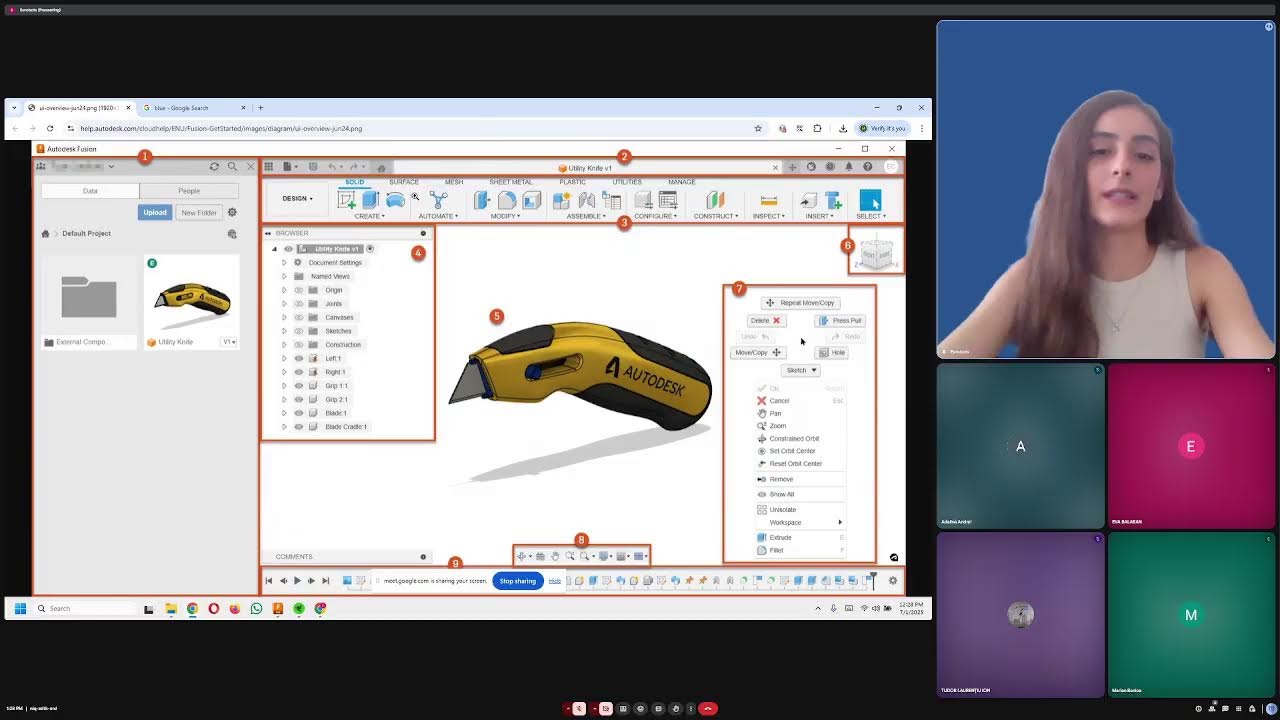Click the Fillet icon in the Modify group
1280x720 pixels.
click(x=507, y=201)
